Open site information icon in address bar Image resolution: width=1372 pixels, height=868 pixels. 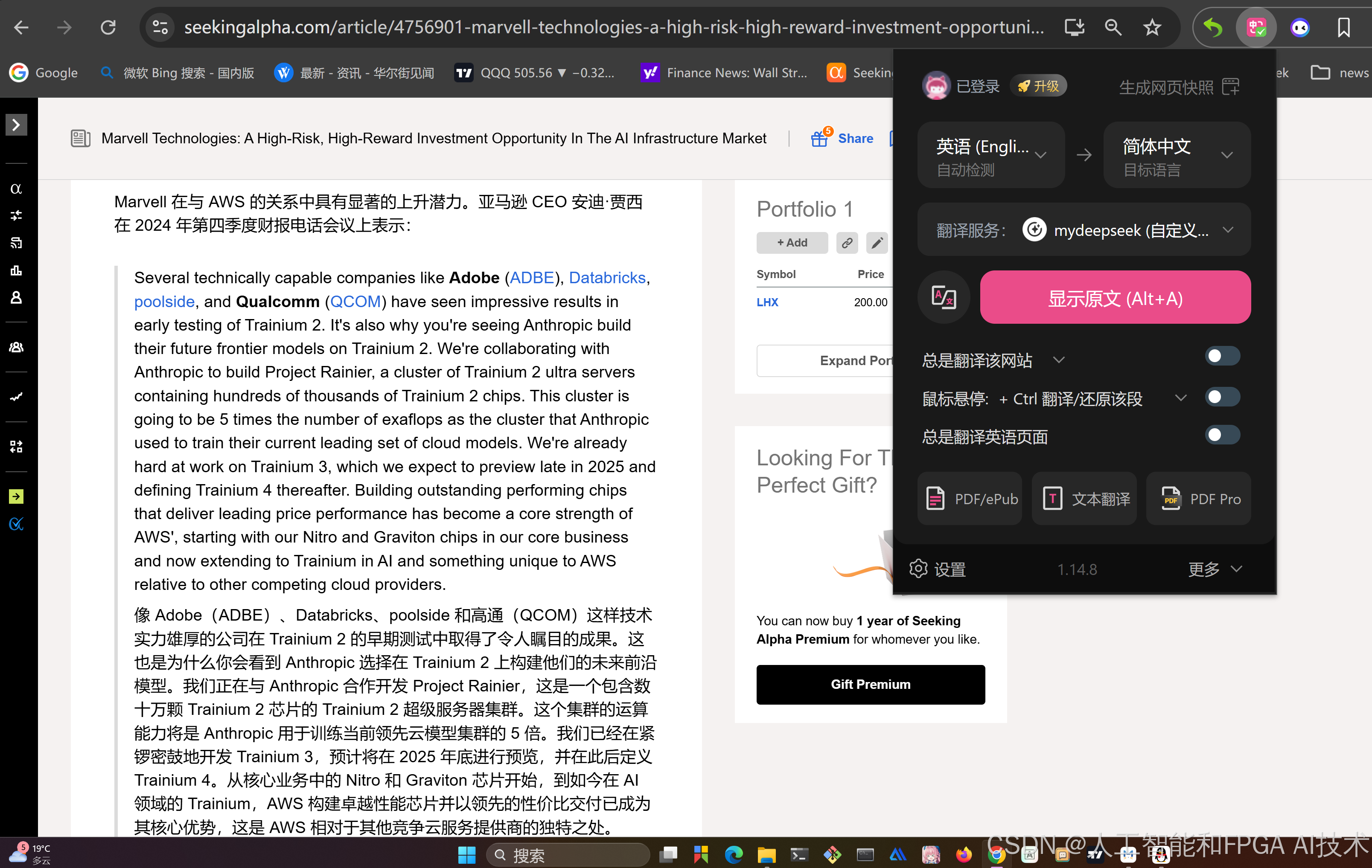pyautogui.click(x=160, y=27)
